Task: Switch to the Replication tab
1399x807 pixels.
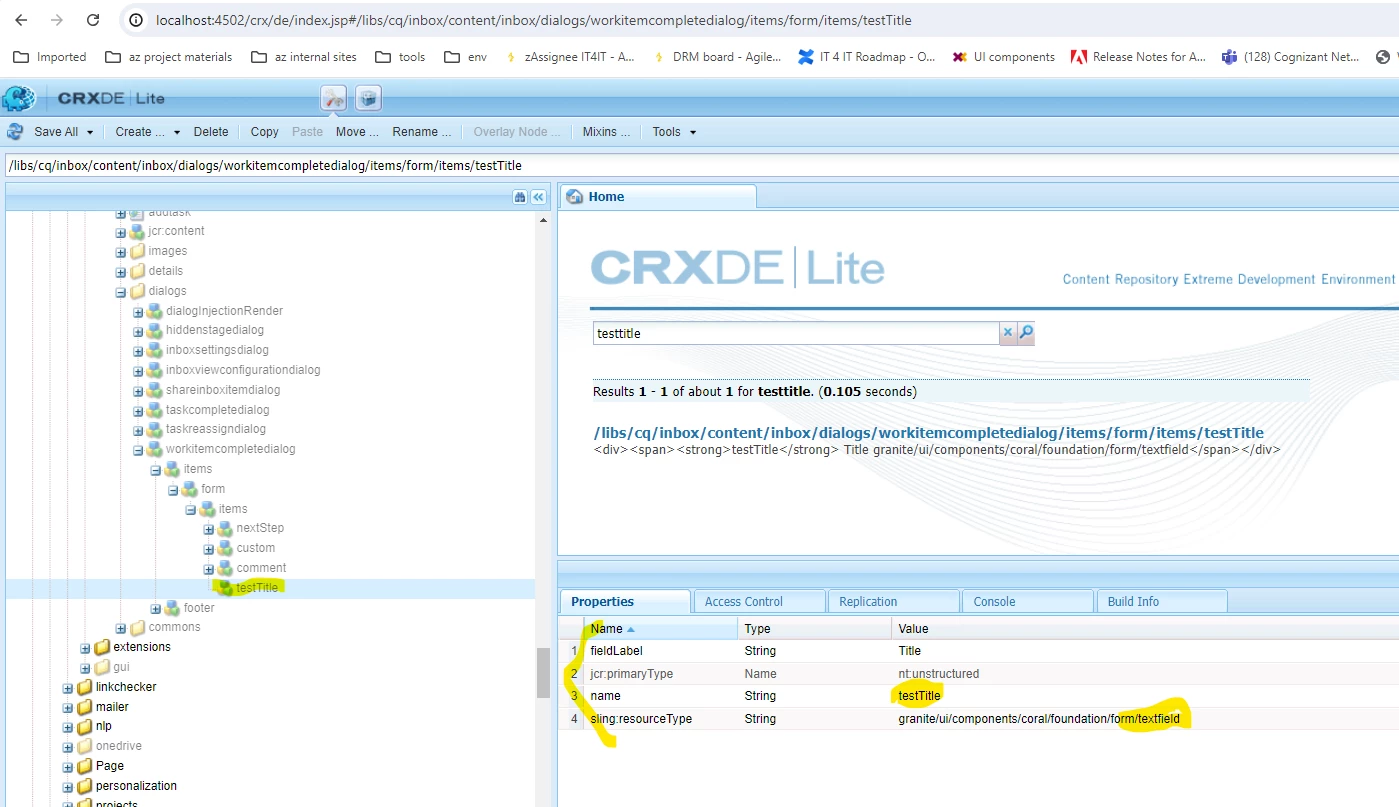Action: [x=893, y=601]
